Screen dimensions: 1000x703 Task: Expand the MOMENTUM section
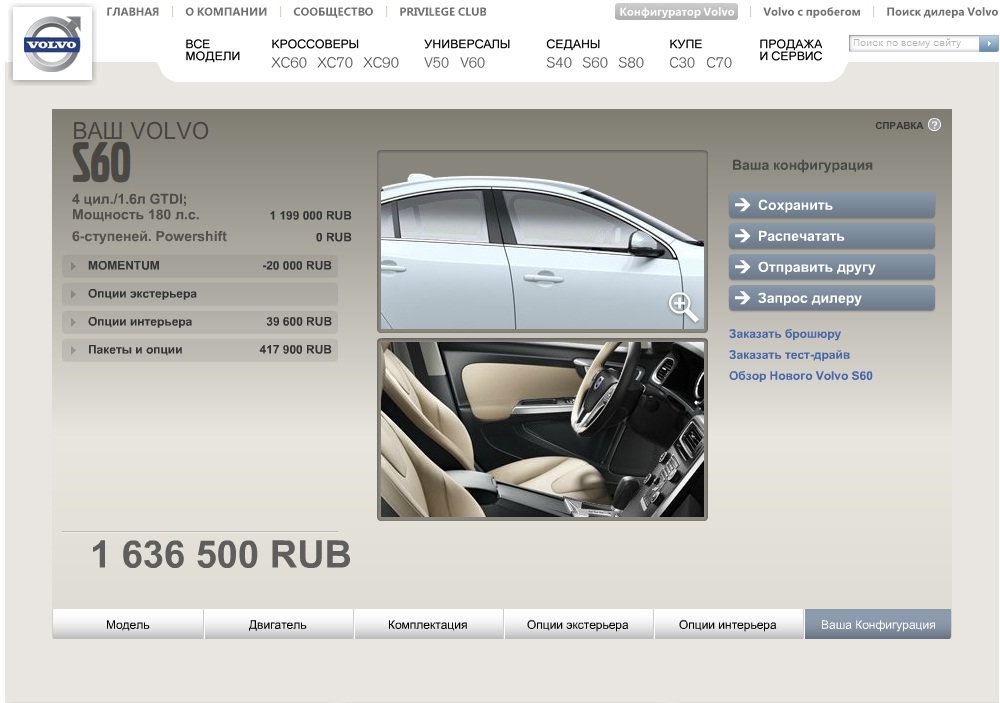pos(74,266)
